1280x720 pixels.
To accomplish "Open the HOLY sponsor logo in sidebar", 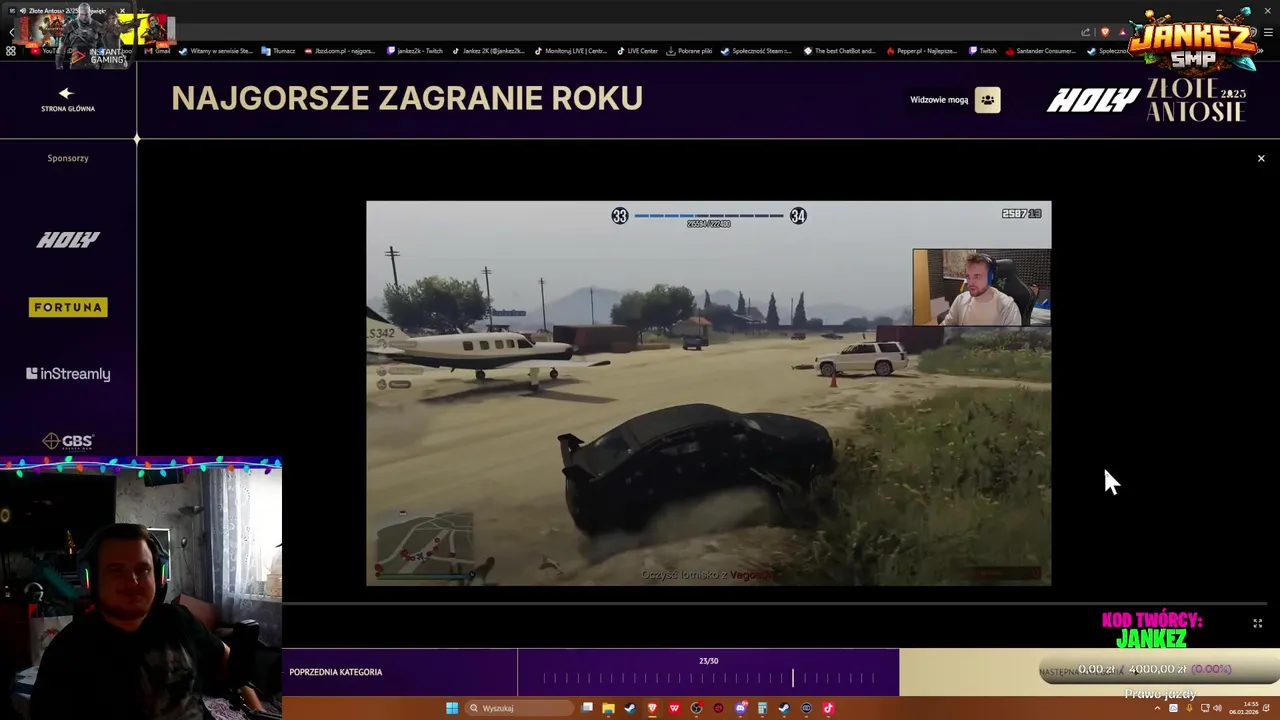I will coord(68,240).
